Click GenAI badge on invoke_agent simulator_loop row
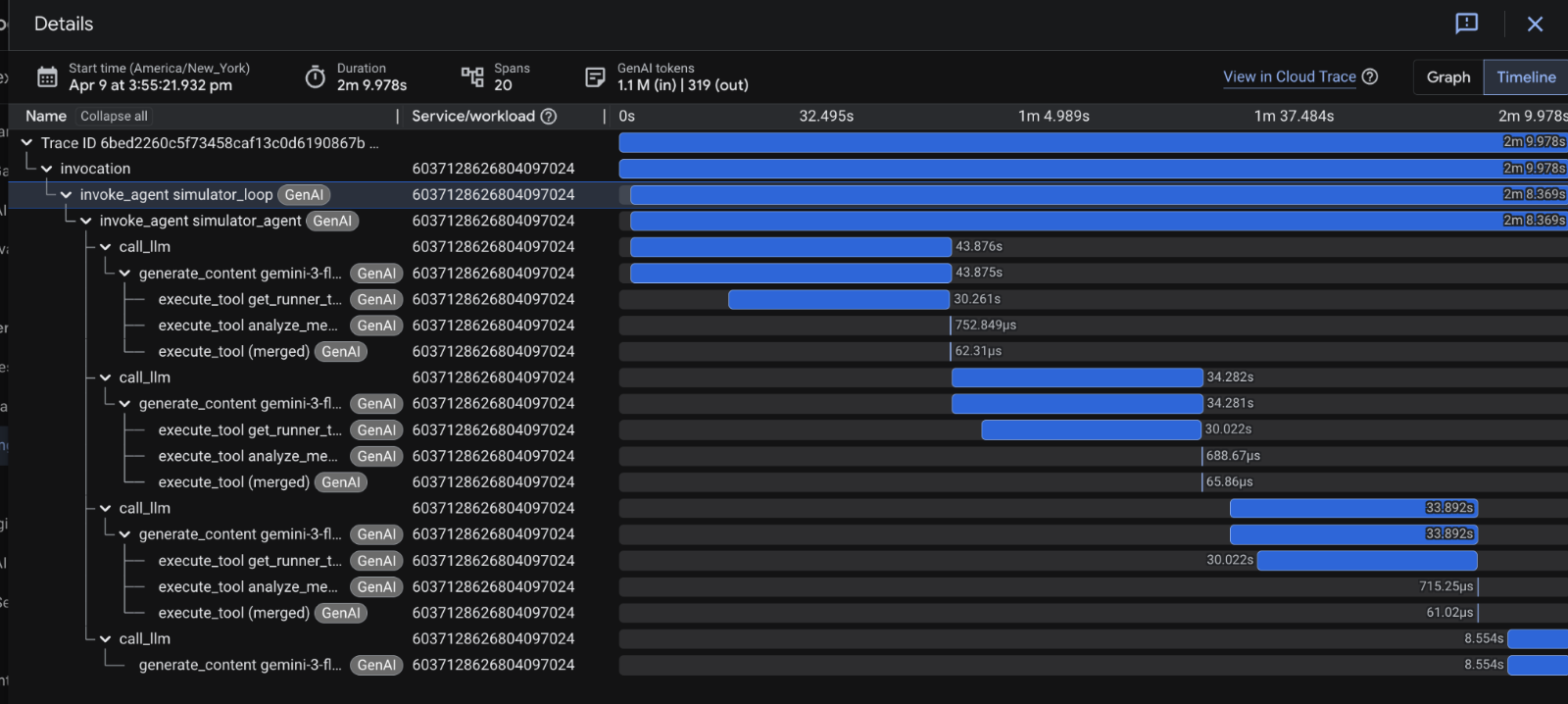Screen dimensions: 1568x704 click(304, 195)
